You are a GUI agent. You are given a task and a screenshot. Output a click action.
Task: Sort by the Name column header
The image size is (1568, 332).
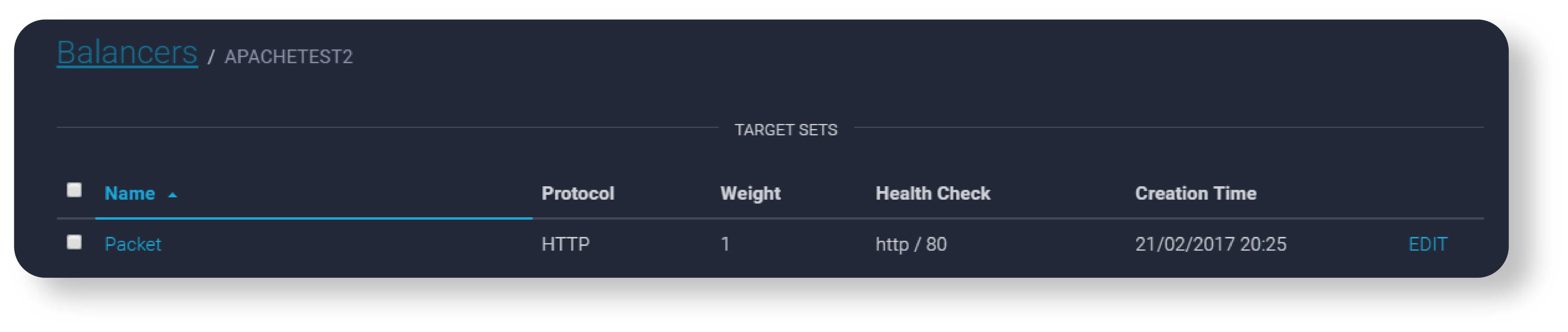click(x=130, y=194)
